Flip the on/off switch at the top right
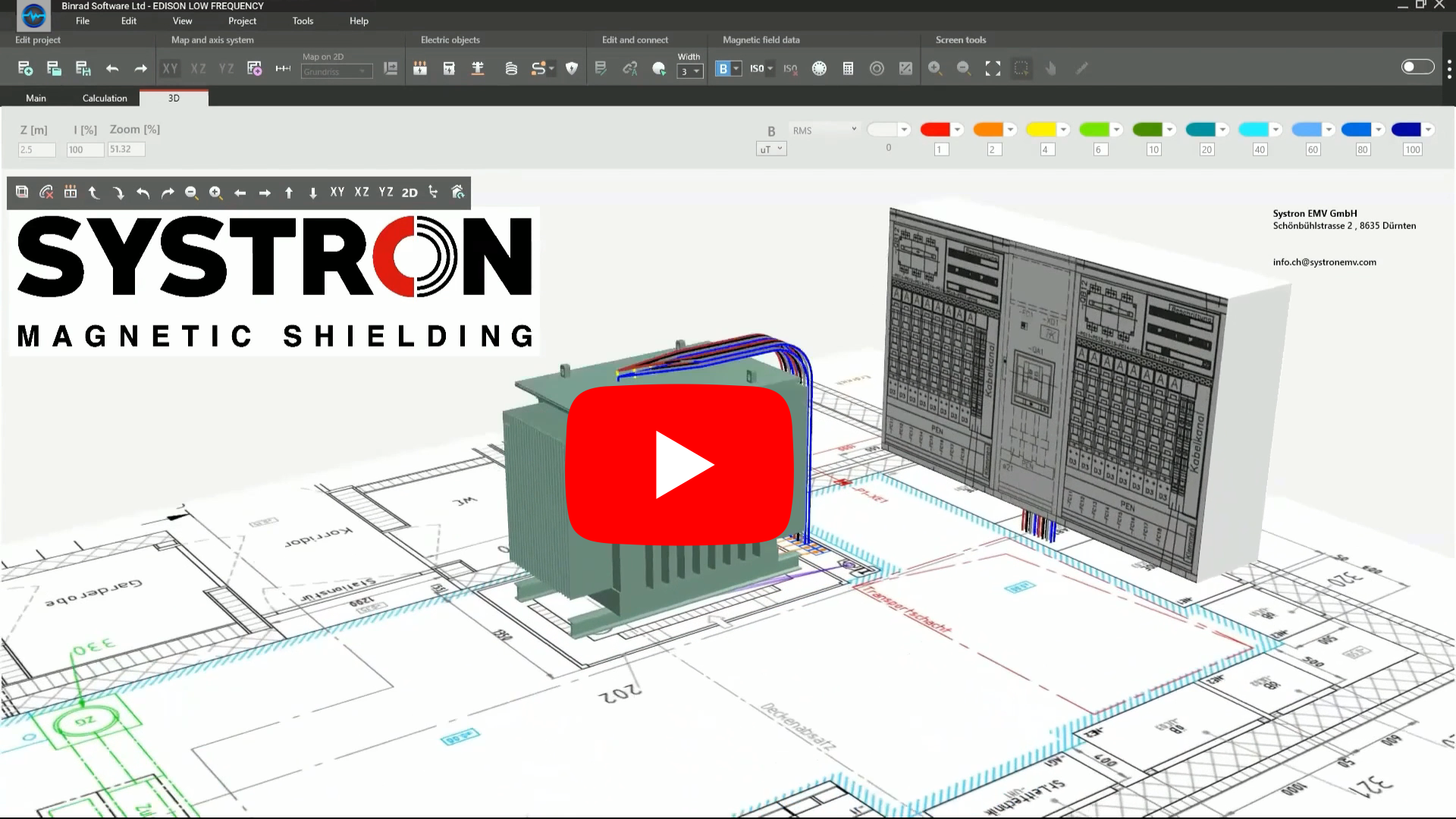Image resolution: width=1456 pixels, height=819 pixels. point(1417,67)
